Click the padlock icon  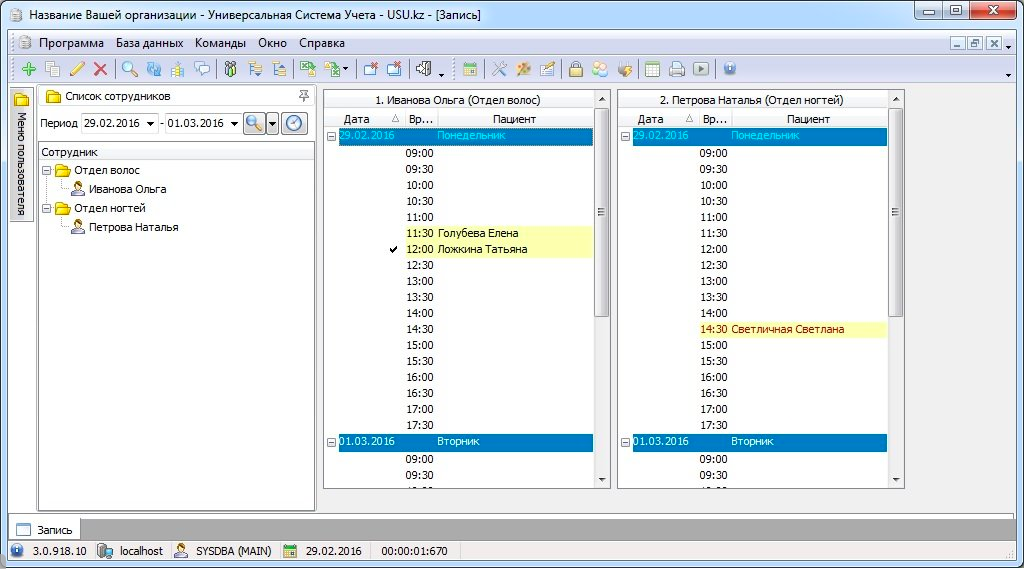pyautogui.click(x=575, y=69)
